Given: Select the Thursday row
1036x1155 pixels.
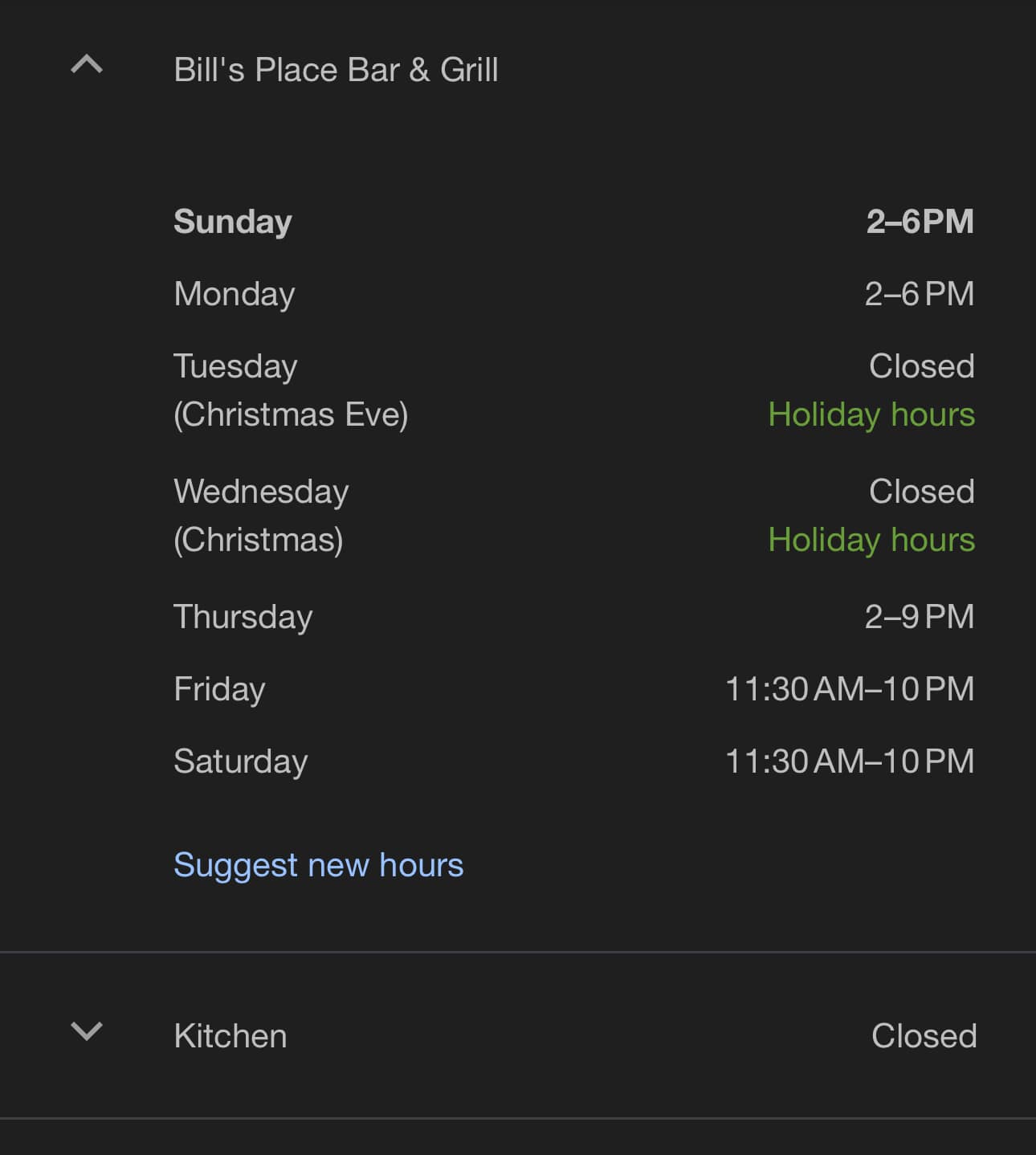Looking at the screenshot, I should pyautogui.click(x=574, y=617).
